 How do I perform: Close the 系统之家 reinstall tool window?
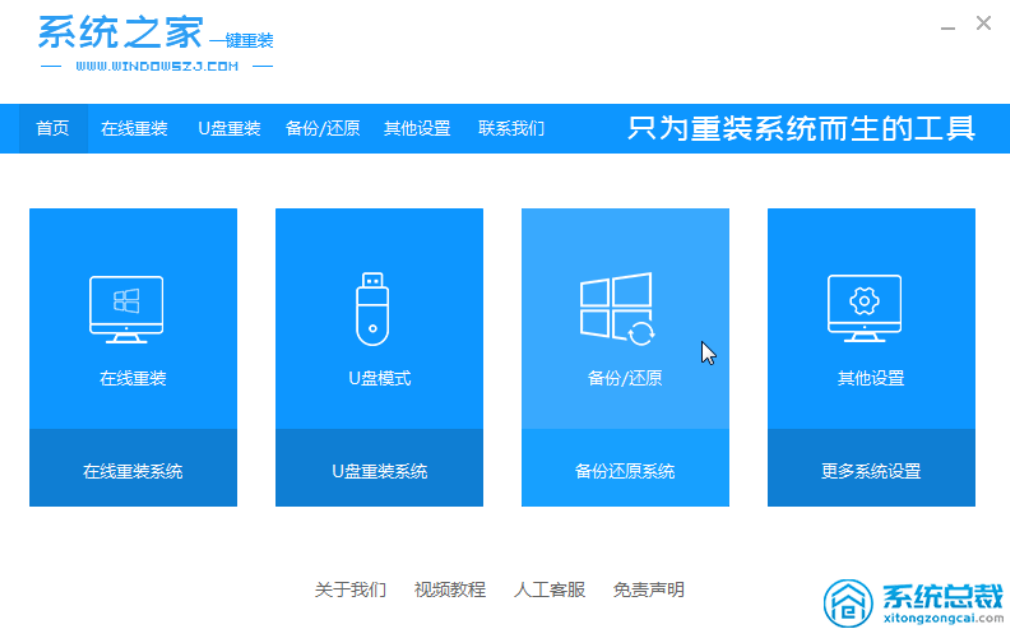pyautogui.click(x=983, y=24)
